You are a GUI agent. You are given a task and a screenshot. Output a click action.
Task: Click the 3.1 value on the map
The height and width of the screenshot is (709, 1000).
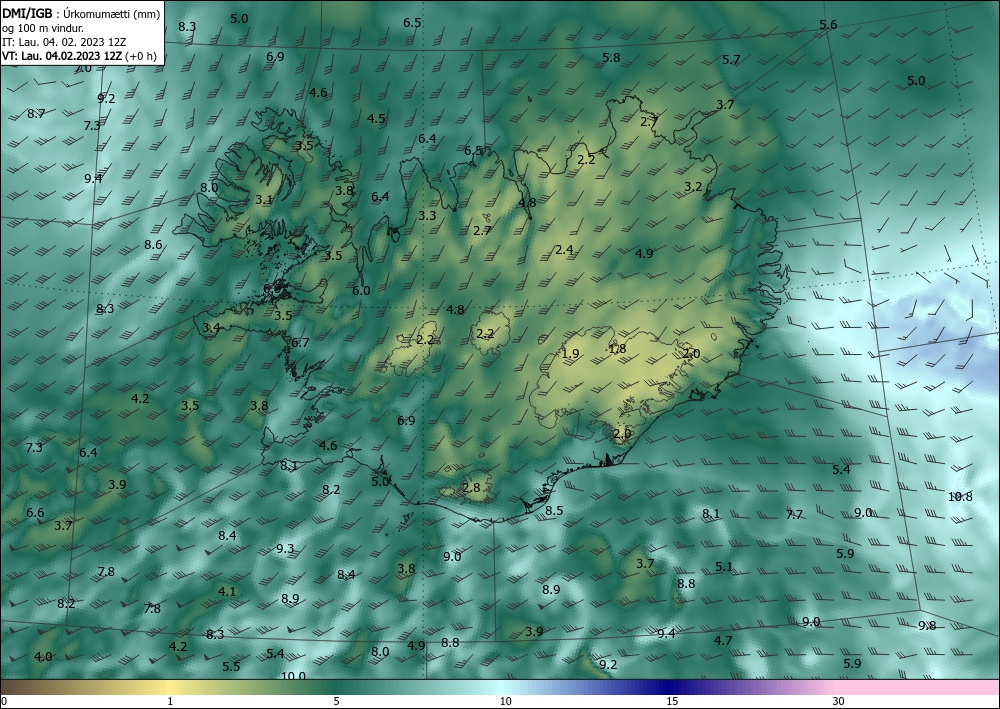click(x=263, y=200)
